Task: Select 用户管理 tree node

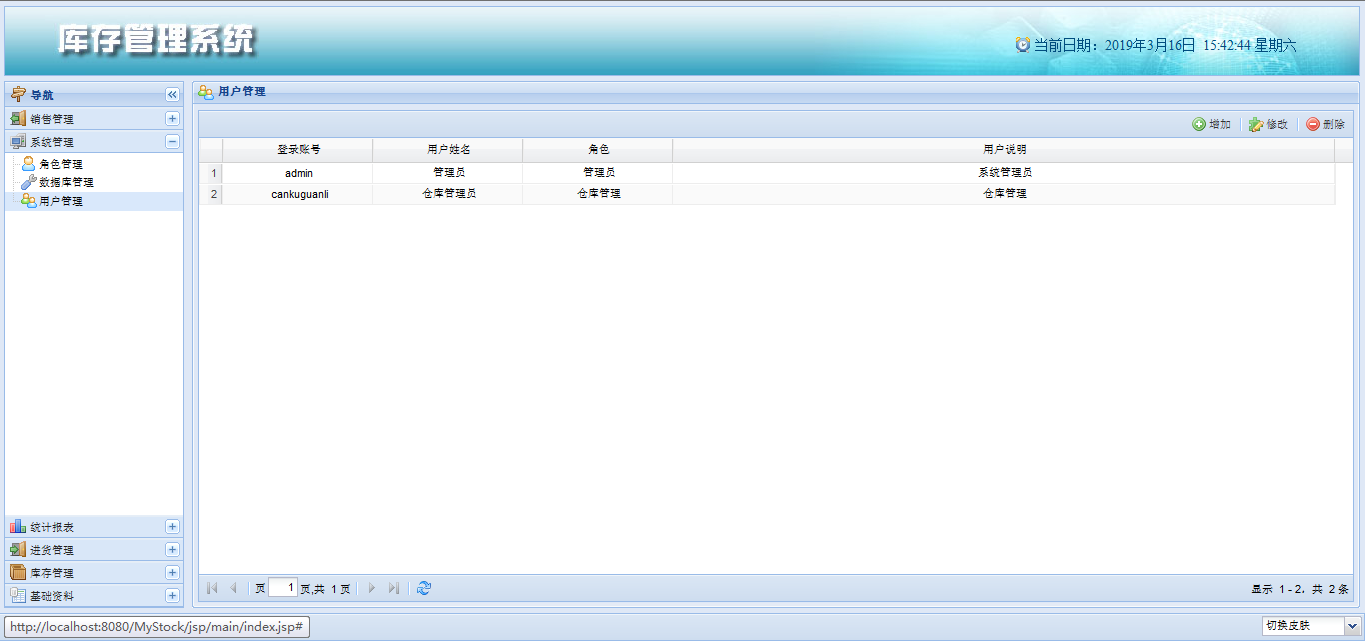Action: click(94, 201)
